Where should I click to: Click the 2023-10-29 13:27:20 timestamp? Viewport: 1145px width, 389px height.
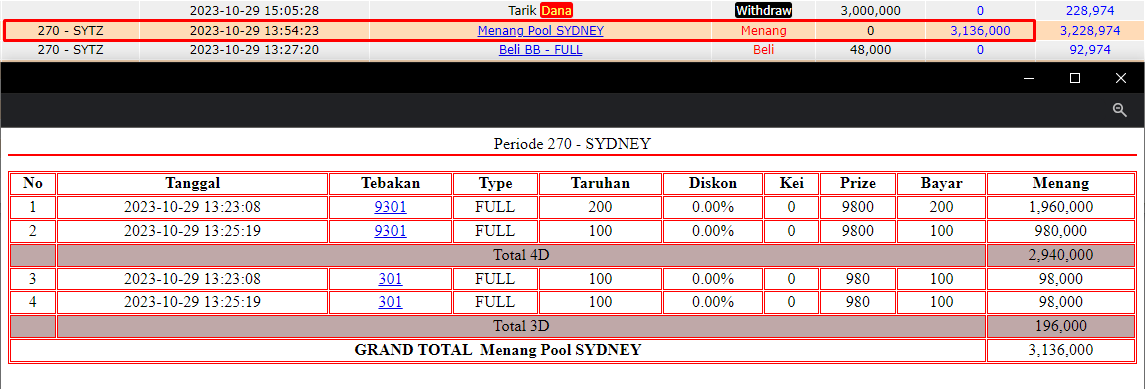tap(254, 50)
